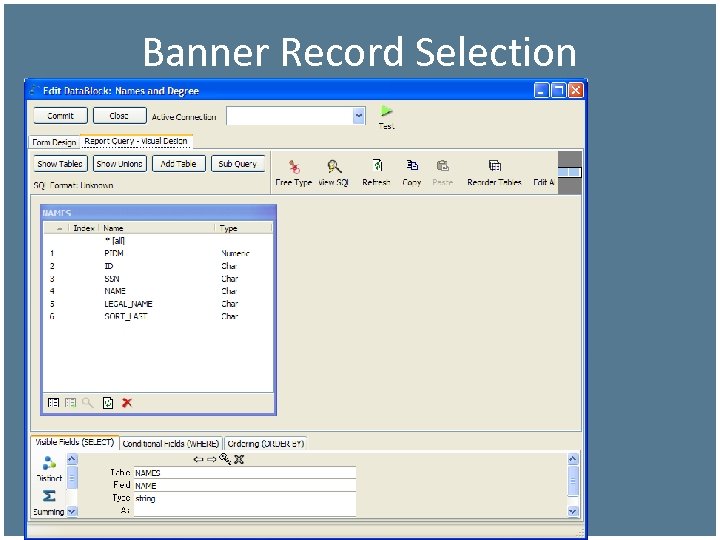
Task: Switch to Conditional Fields (WHERE) tab
Action: (171, 444)
